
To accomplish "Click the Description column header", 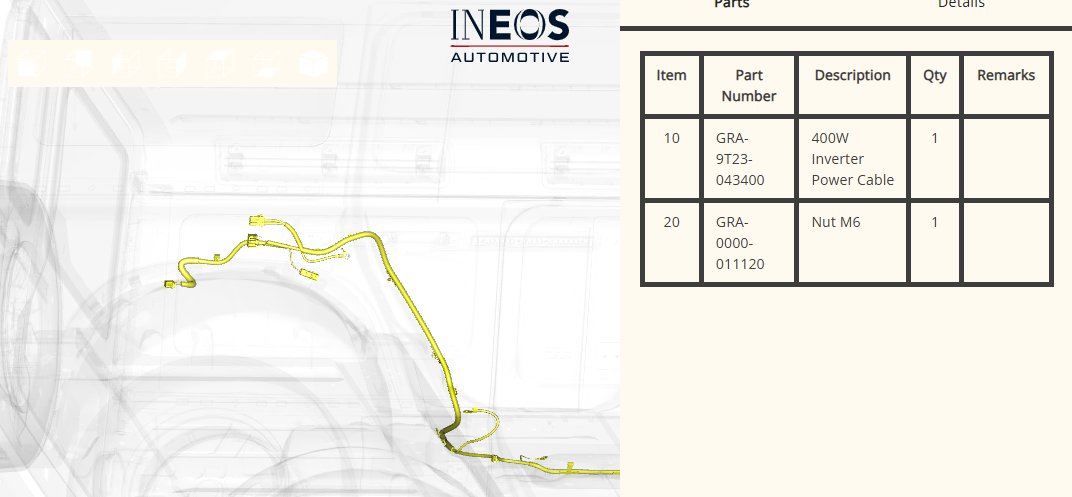I will pyautogui.click(x=852, y=76).
